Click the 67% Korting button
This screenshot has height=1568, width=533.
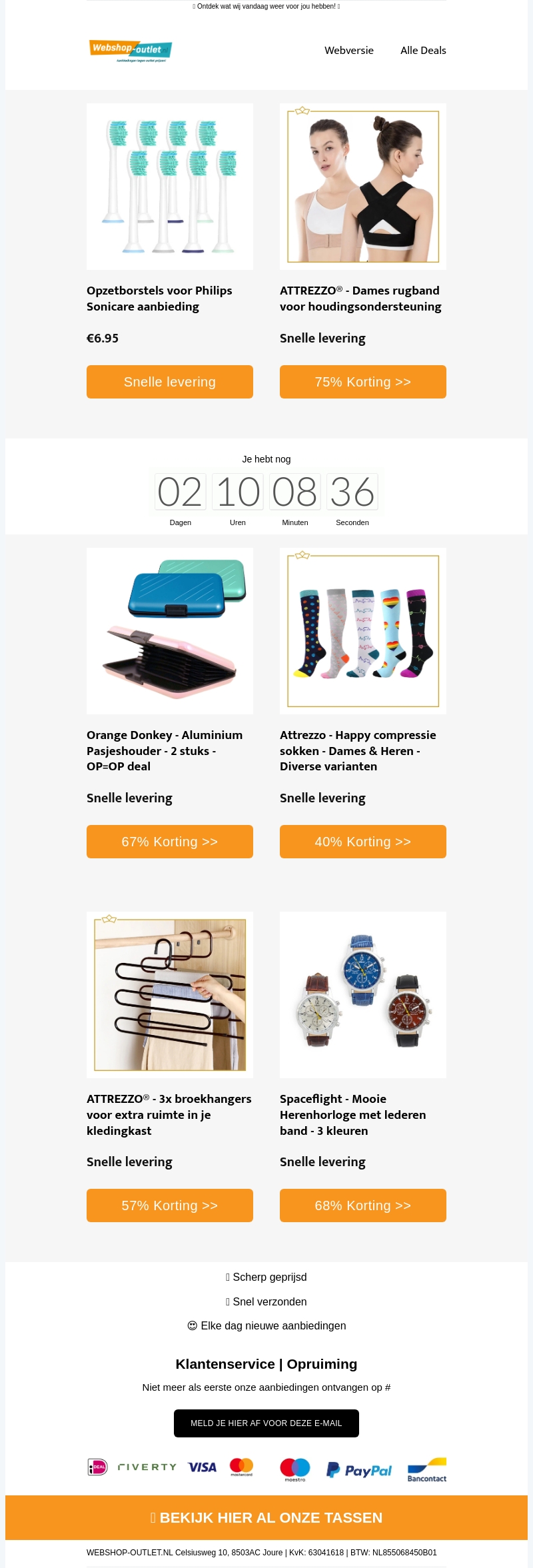coord(170,842)
